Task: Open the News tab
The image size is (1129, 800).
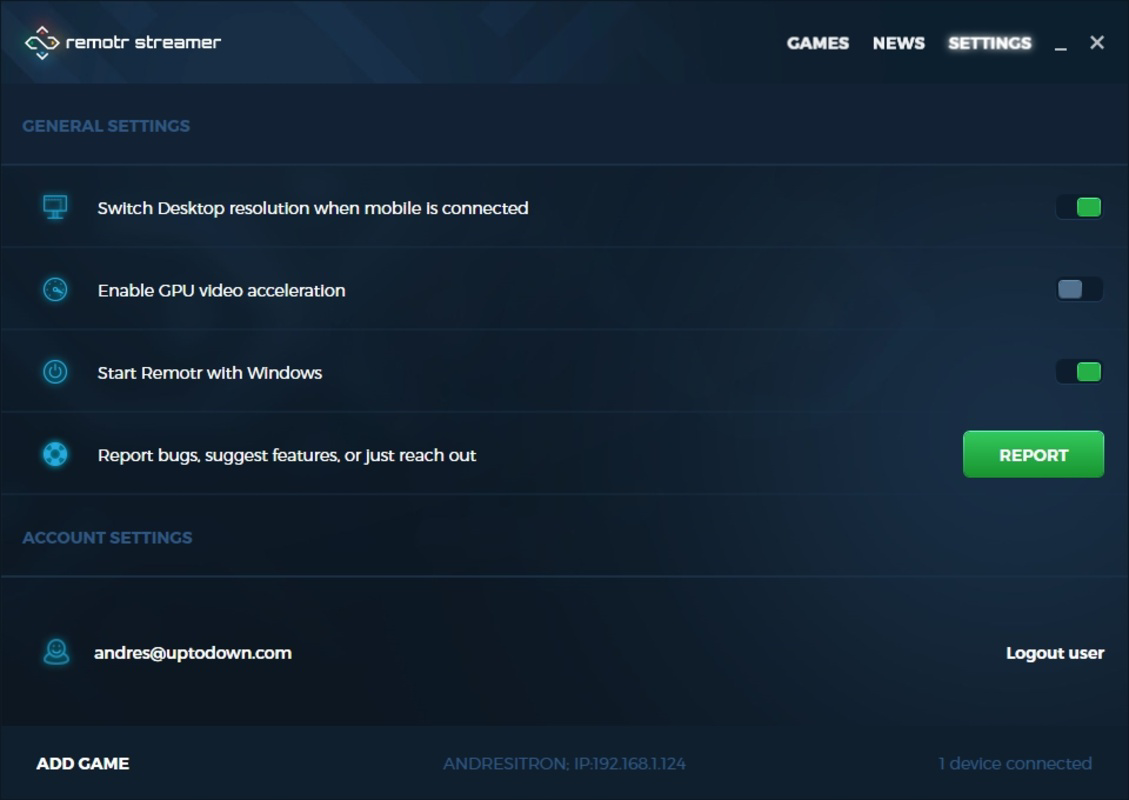Action: (899, 43)
